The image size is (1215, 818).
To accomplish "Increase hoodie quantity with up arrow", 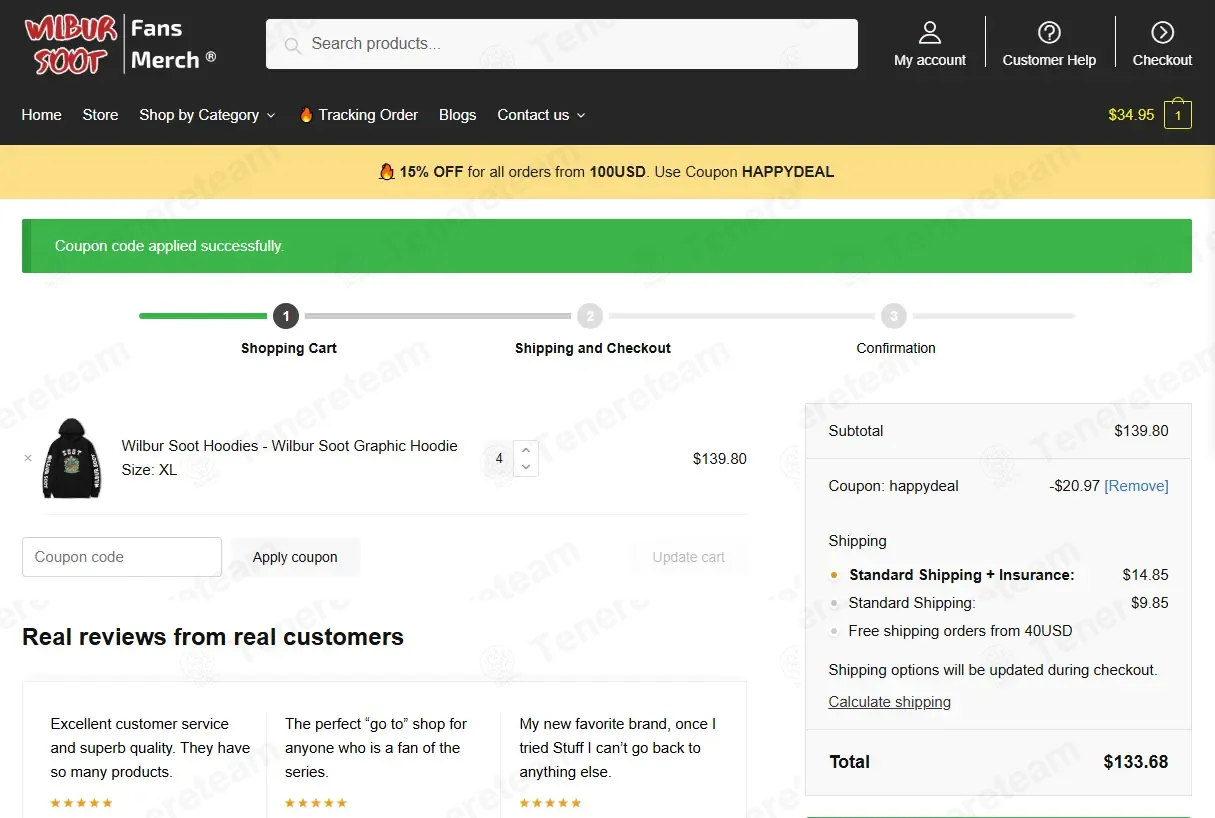I will 526,450.
